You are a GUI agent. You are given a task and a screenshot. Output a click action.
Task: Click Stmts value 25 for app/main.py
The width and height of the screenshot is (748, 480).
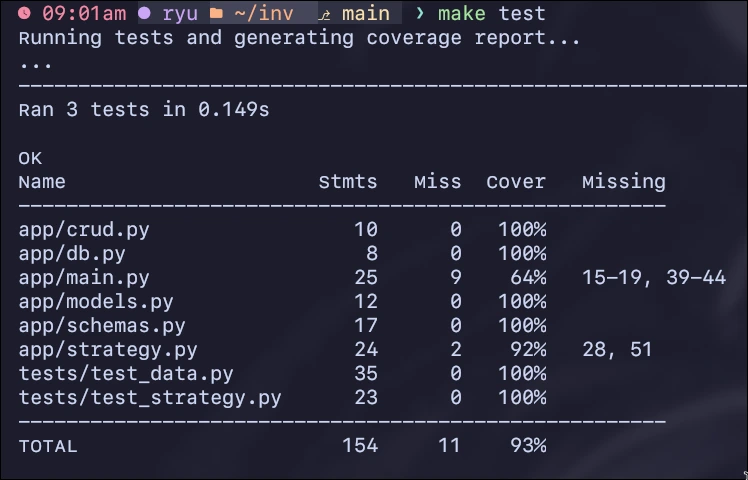click(366, 278)
